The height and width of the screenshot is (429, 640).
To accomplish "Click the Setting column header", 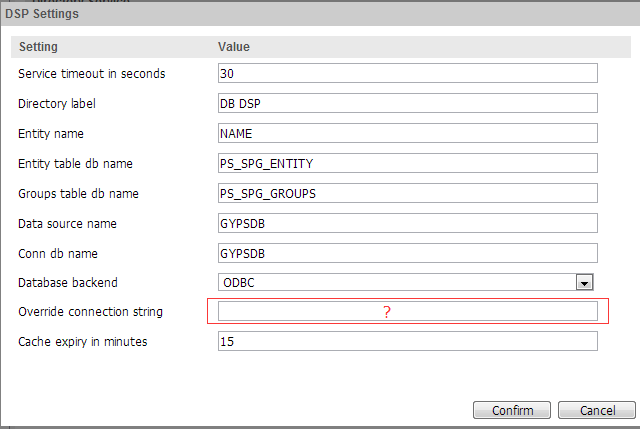I will tap(39, 47).
